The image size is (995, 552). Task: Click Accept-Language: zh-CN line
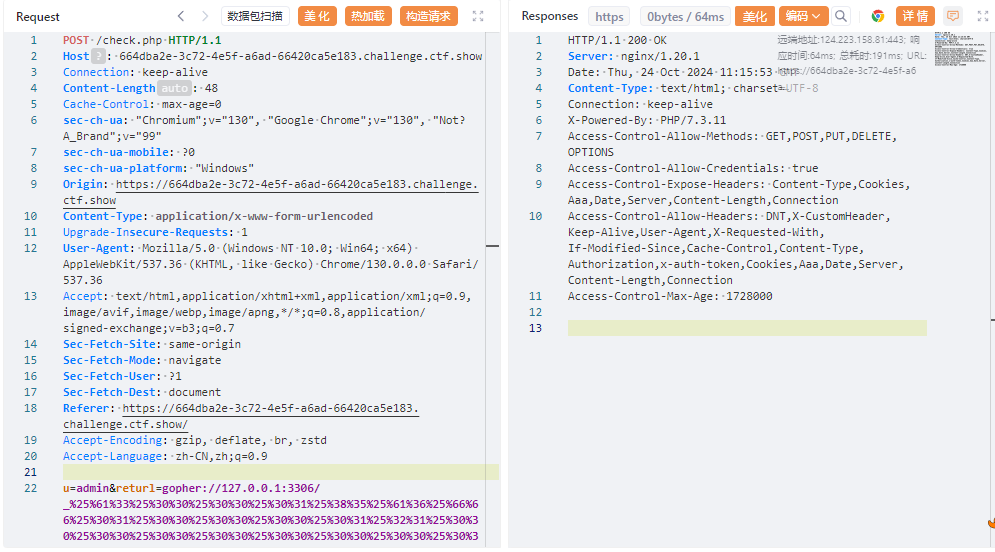(x=165, y=456)
